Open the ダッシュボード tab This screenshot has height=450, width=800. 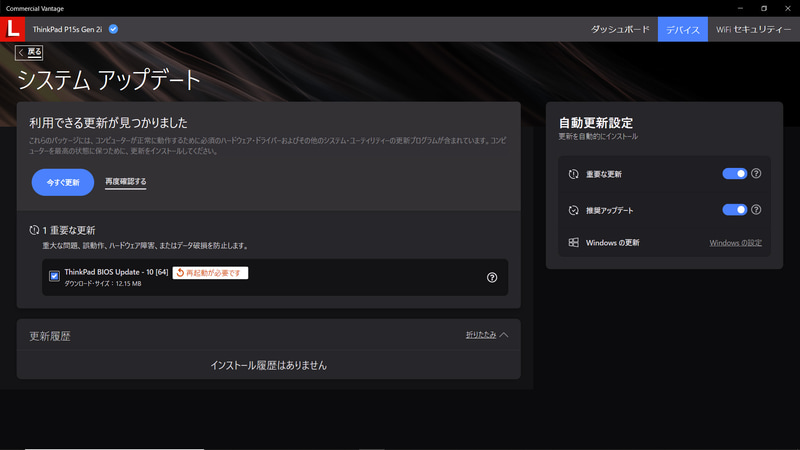point(620,29)
